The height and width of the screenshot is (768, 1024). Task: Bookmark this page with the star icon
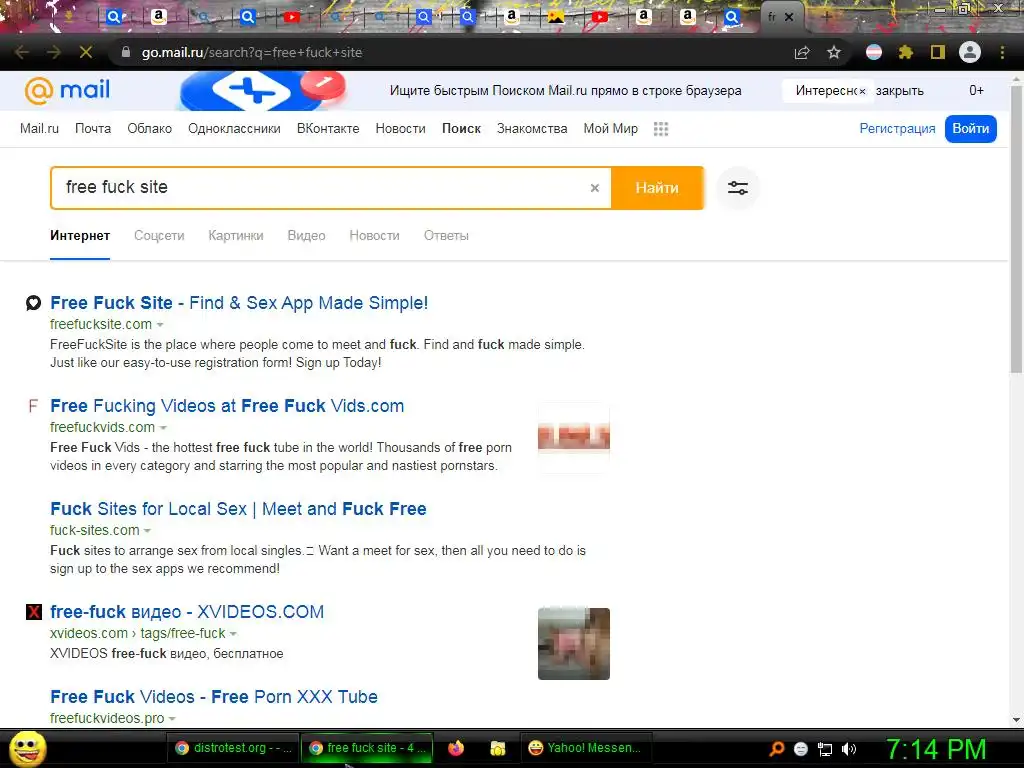834,52
